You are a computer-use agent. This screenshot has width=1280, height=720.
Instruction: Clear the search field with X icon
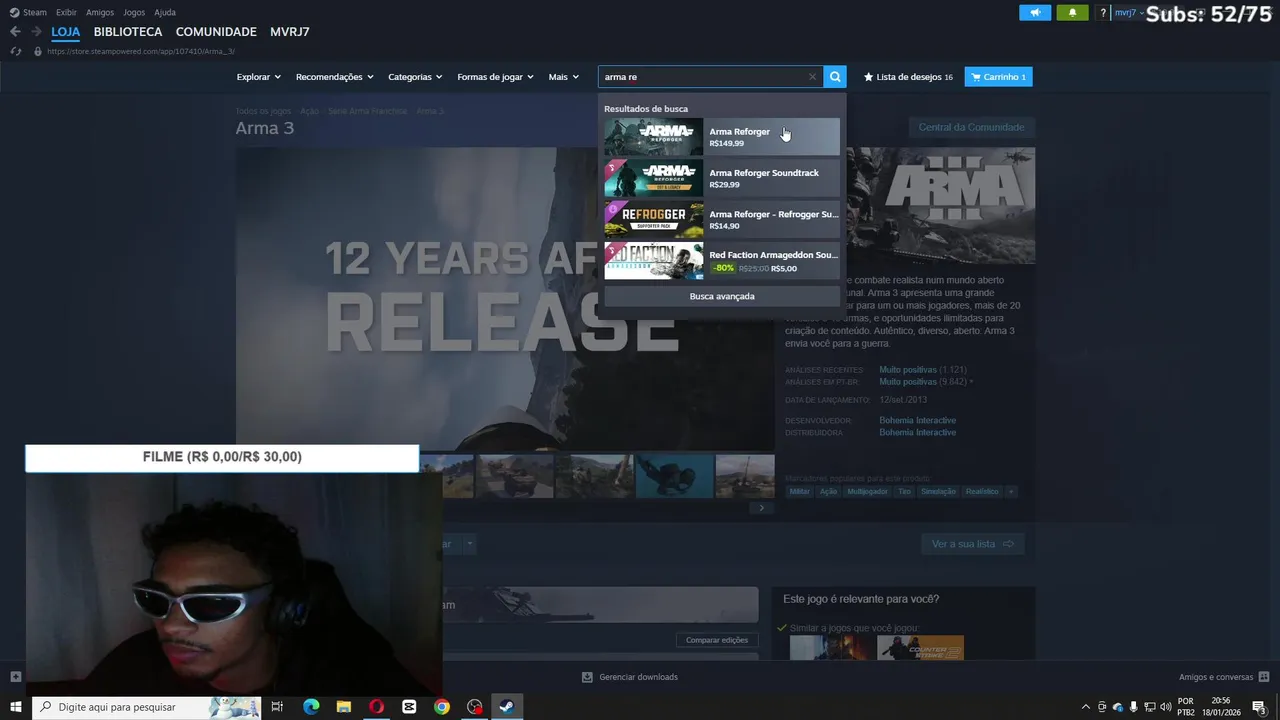pyautogui.click(x=812, y=77)
